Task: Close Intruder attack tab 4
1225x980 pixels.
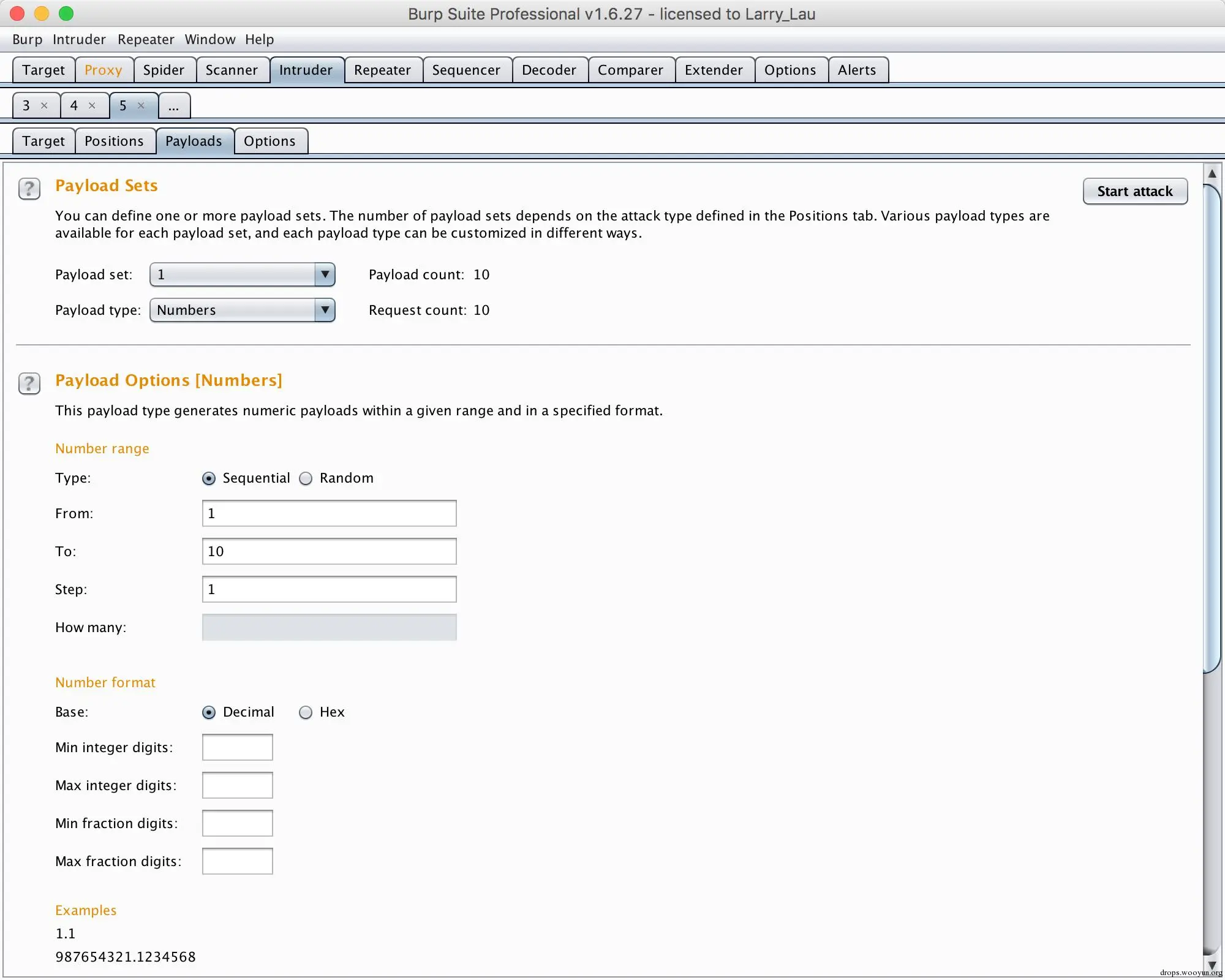Action: pos(92,105)
